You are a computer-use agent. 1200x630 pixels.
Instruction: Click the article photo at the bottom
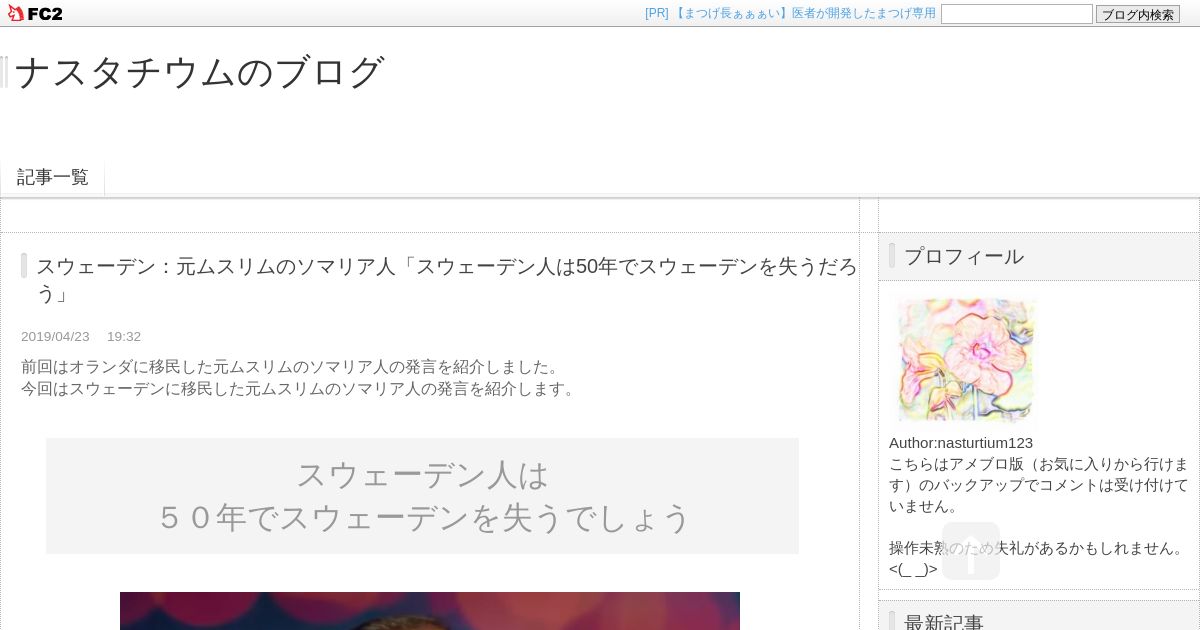click(x=430, y=611)
